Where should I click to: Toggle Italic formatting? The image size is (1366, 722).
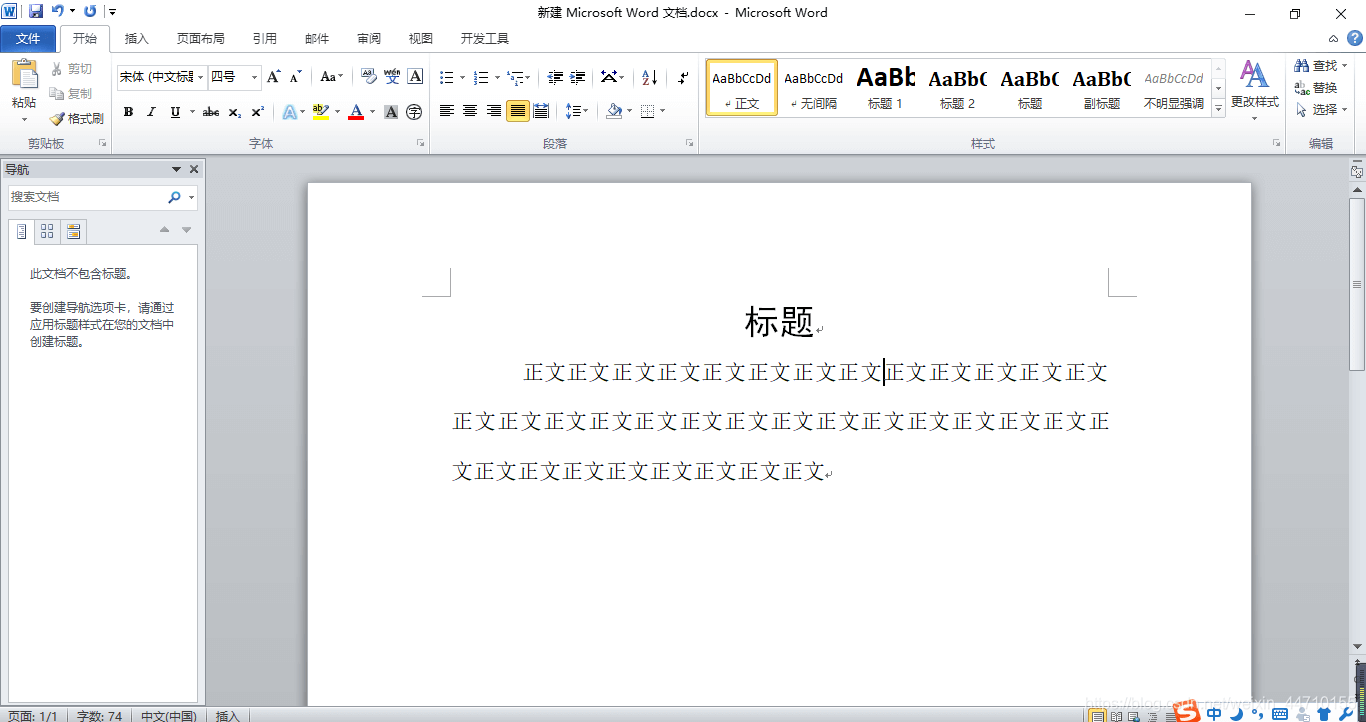[x=151, y=112]
